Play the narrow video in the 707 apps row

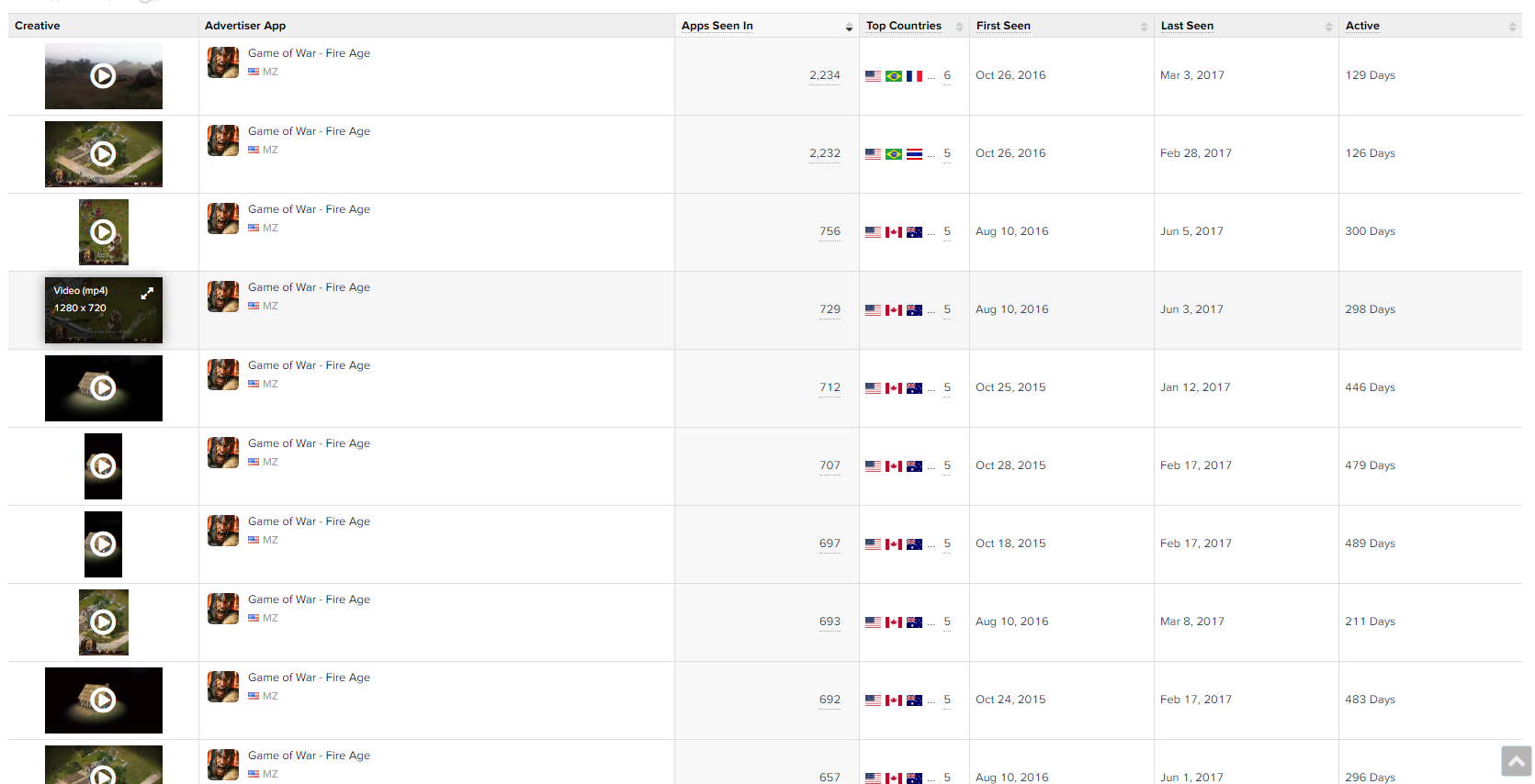pos(103,466)
